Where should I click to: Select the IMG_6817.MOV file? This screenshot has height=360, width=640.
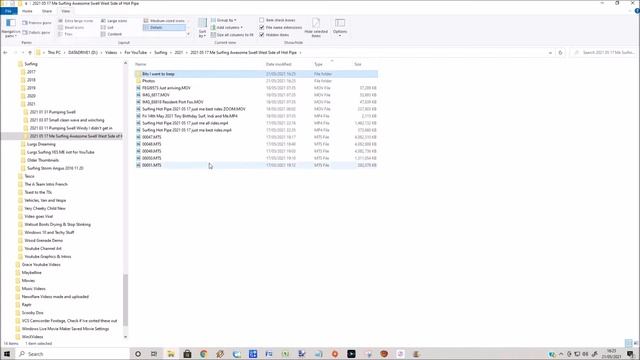pos(256,95)
